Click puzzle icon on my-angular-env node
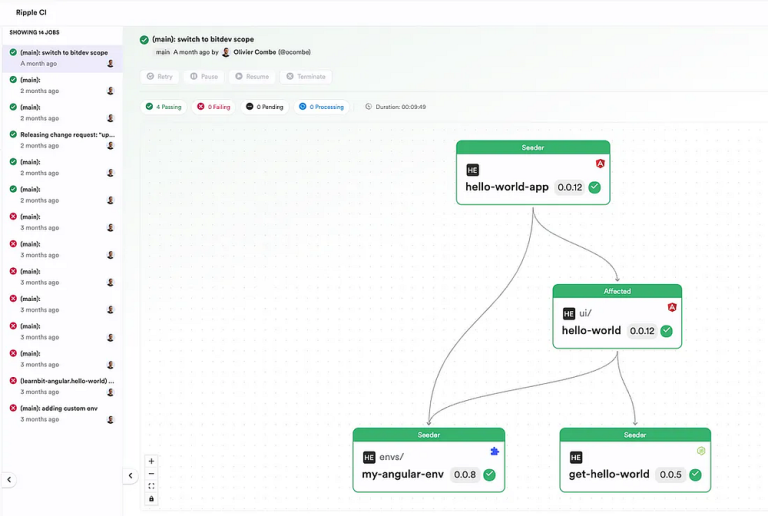This screenshot has height=516, width=768. tap(494, 451)
